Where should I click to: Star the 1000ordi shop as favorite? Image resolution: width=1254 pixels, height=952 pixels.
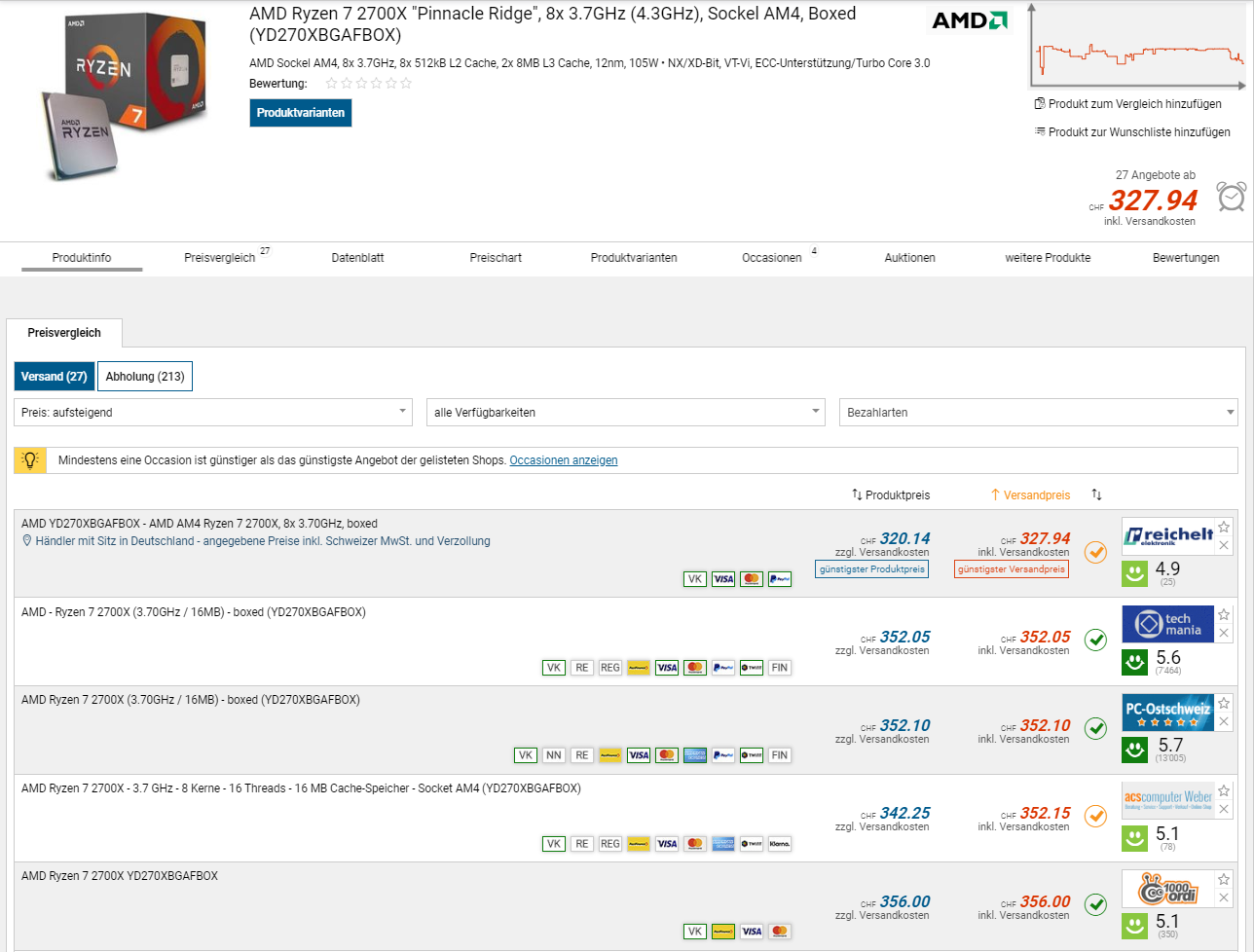[1224, 879]
